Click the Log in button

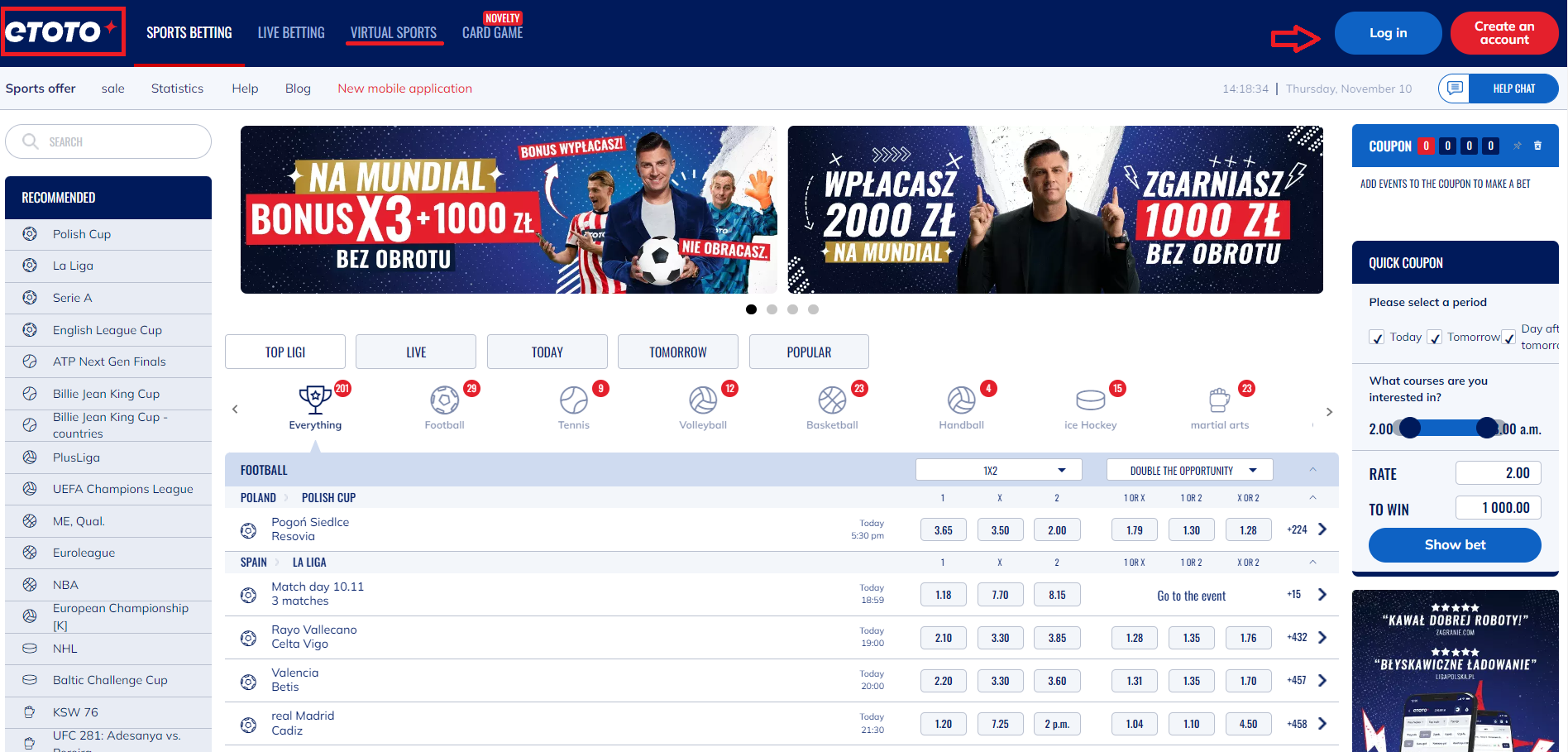(x=1388, y=33)
